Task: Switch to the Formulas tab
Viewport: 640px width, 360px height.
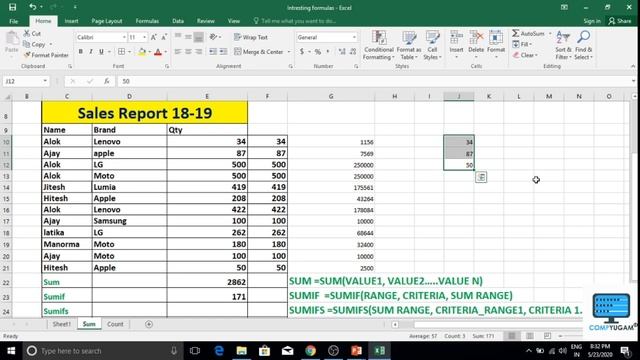Action: pyautogui.click(x=147, y=21)
